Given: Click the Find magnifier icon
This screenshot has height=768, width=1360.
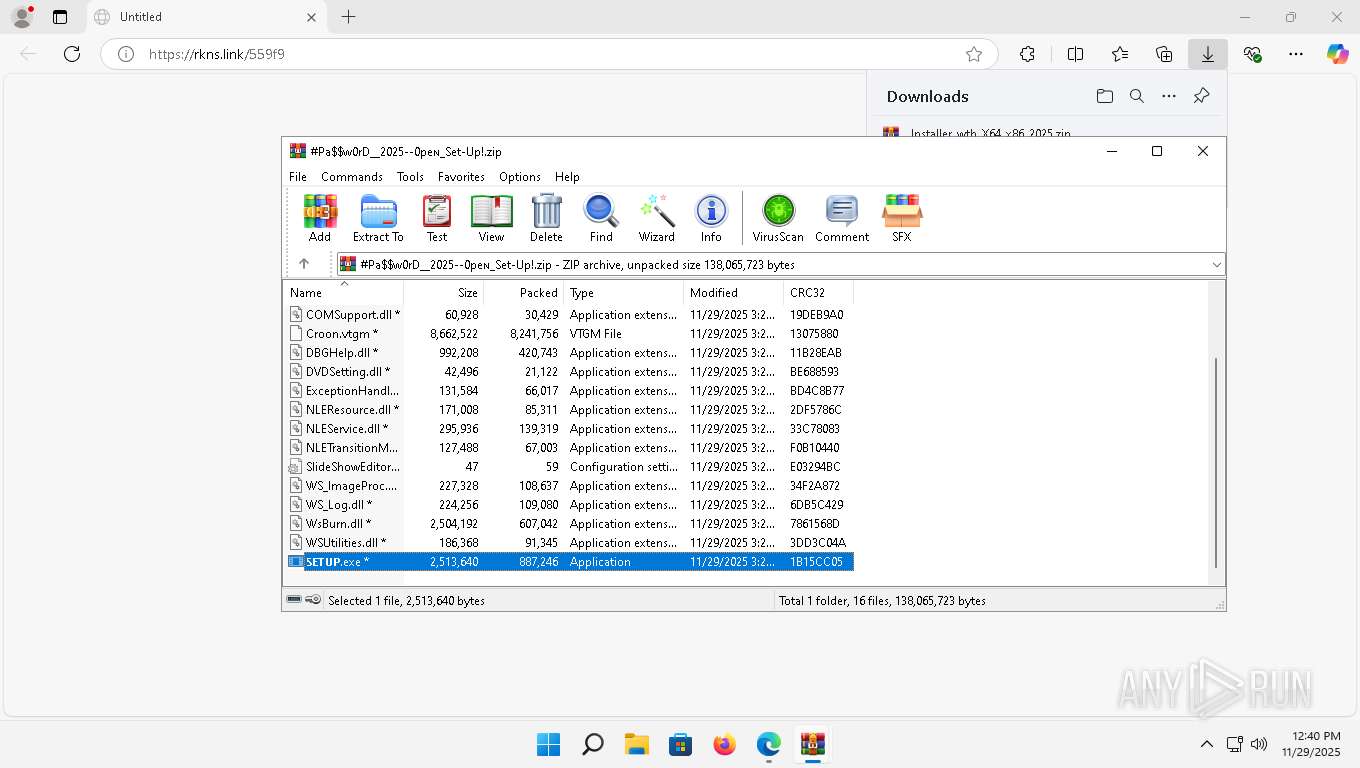Looking at the screenshot, I should [x=601, y=218].
